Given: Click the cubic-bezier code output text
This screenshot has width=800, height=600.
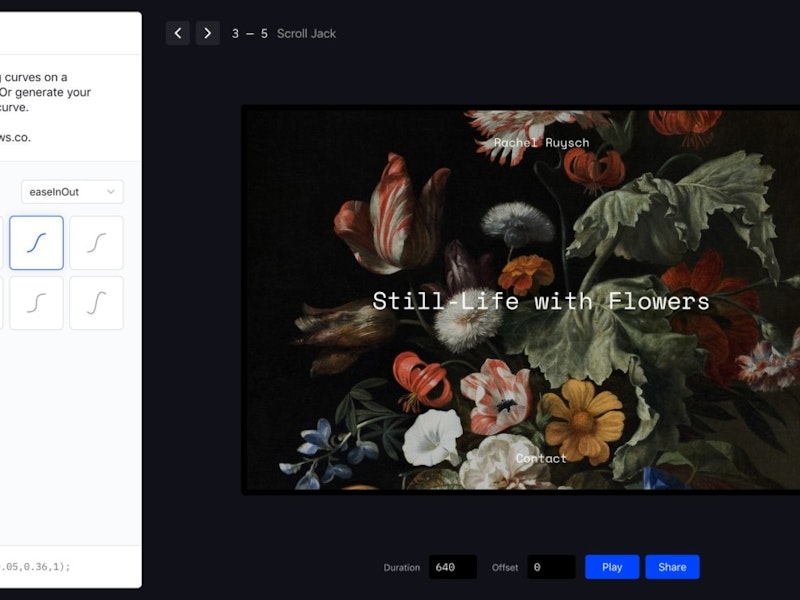Looking at the screenshot, I should [36, 566].
